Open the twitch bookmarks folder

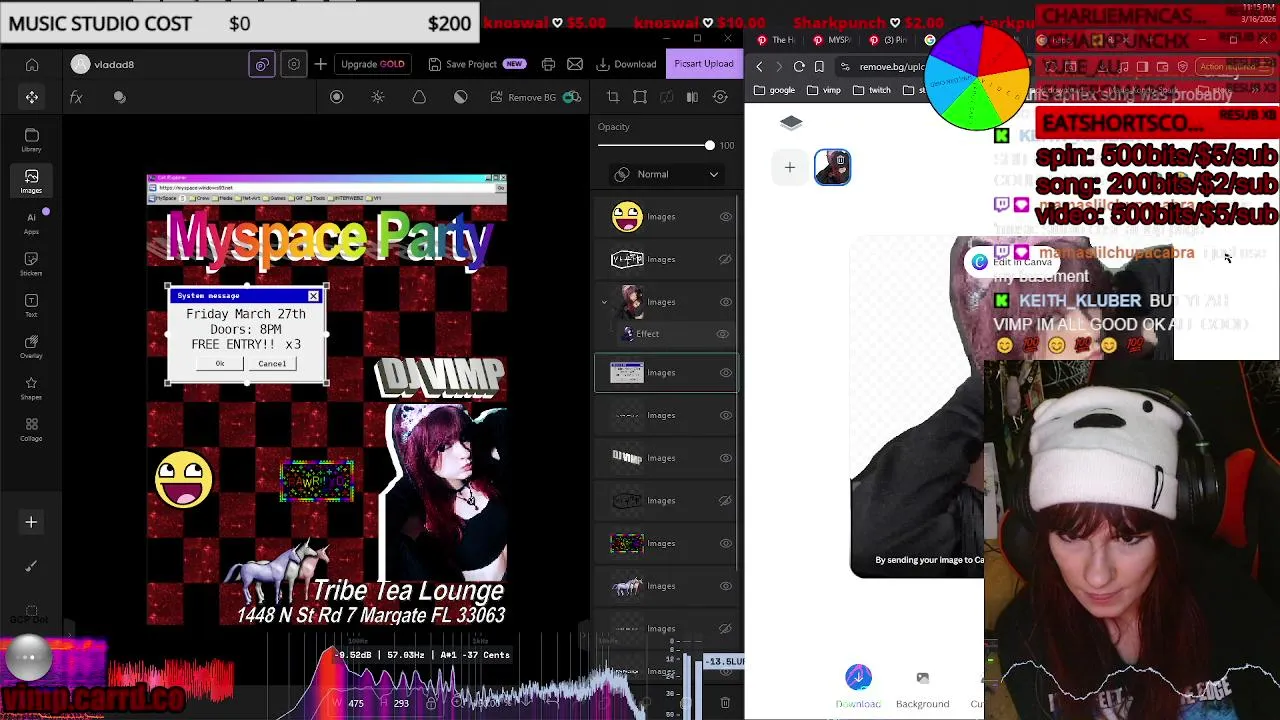tap(872, 90)
